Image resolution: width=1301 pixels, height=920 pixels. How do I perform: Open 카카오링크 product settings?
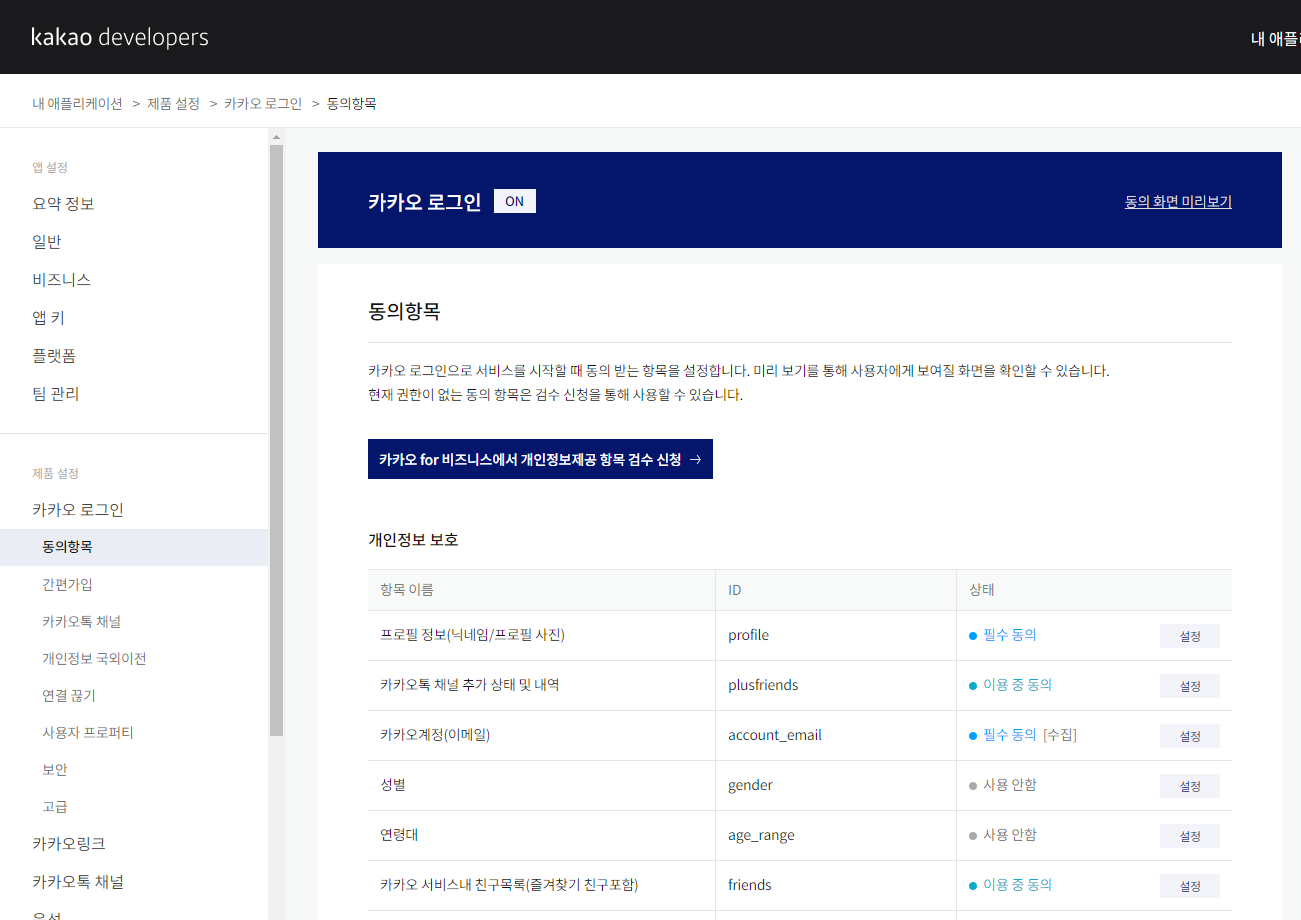point(68,844)
